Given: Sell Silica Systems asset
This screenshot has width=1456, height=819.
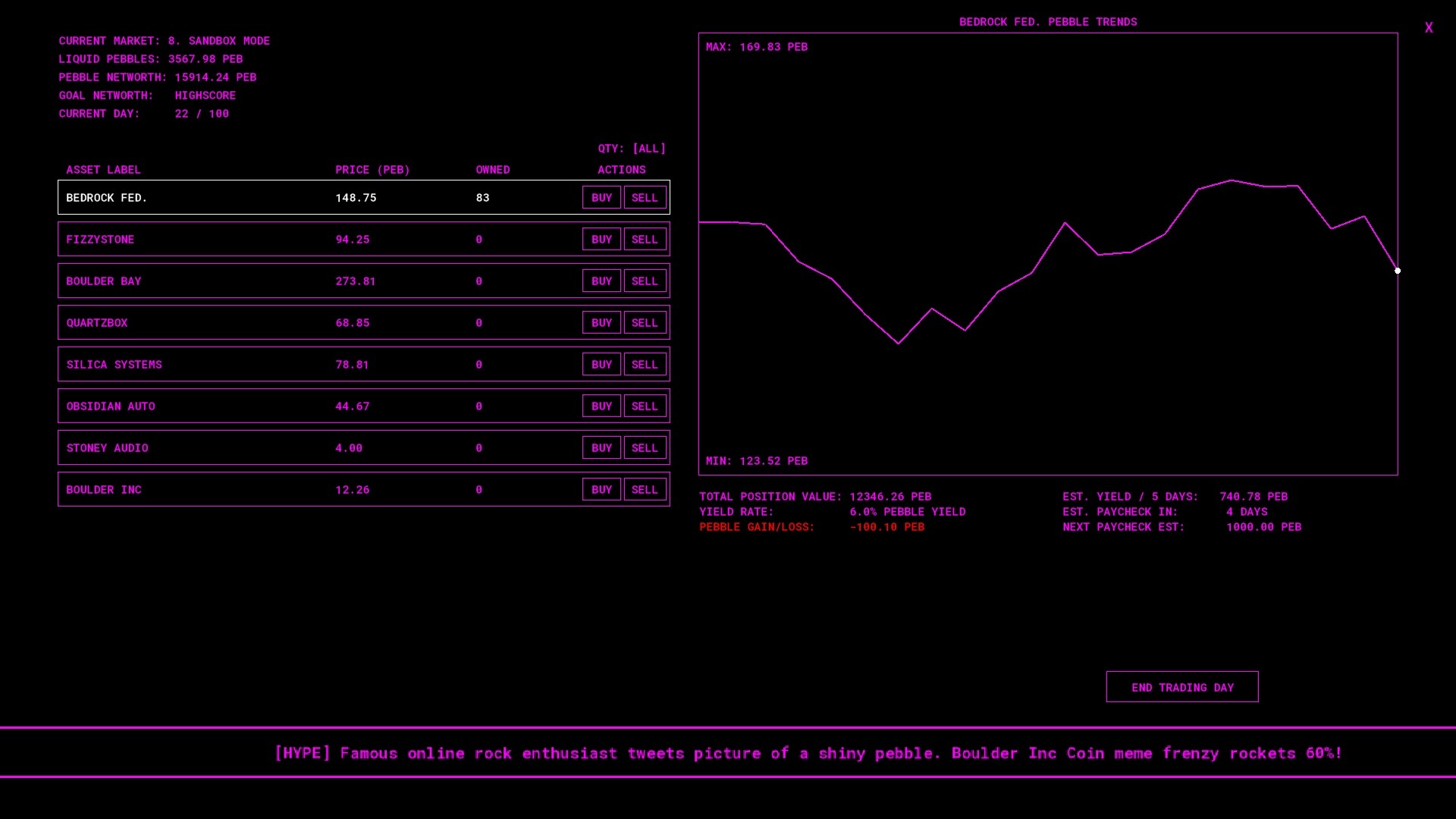Looking at the screenshot, I should 645,364.
